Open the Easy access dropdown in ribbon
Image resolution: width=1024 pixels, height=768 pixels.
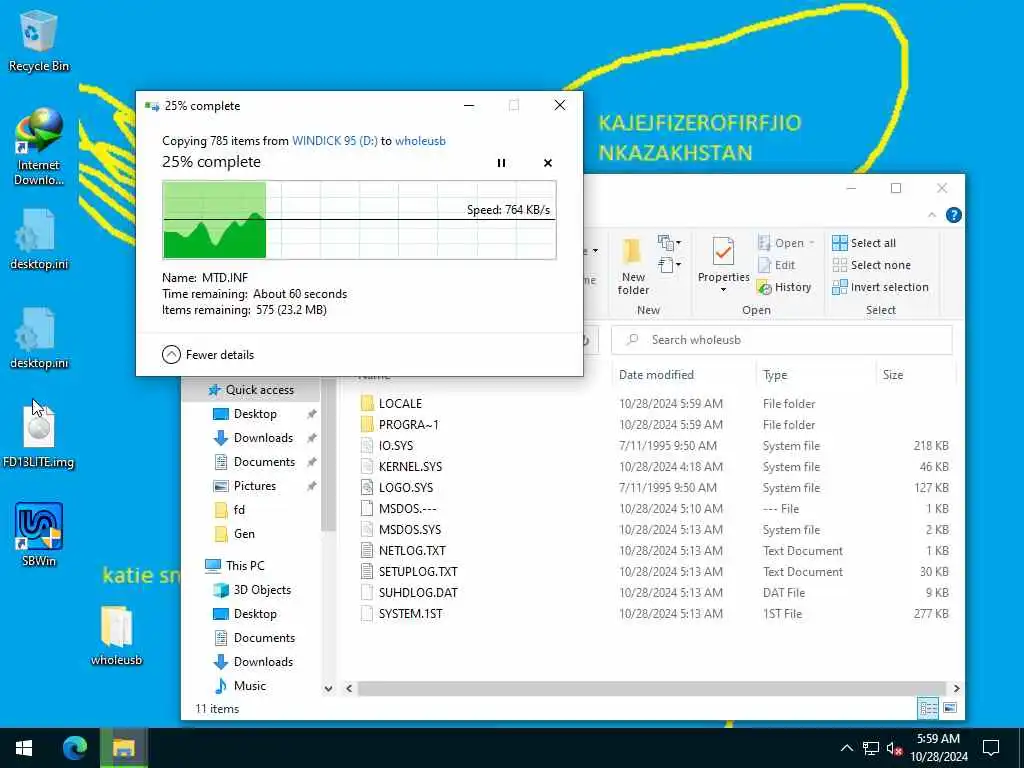[669, 264]
